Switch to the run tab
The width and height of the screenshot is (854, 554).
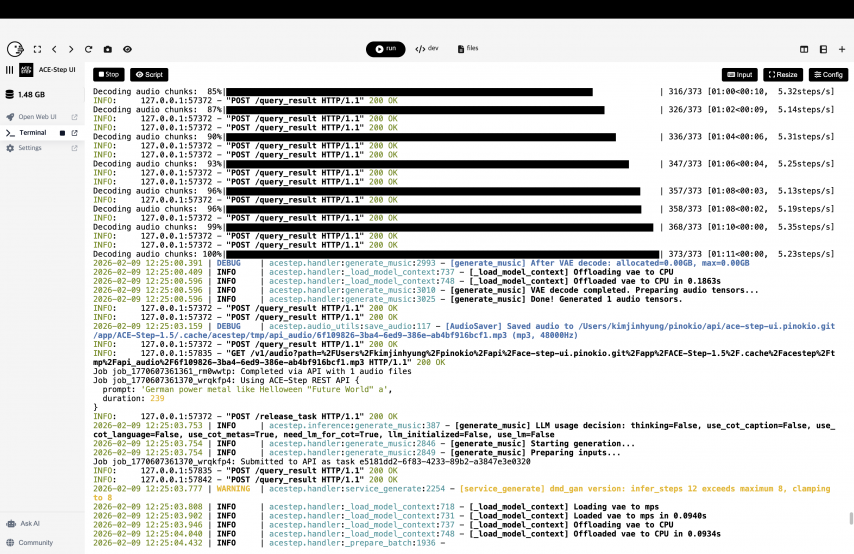[x=385, y=48]
